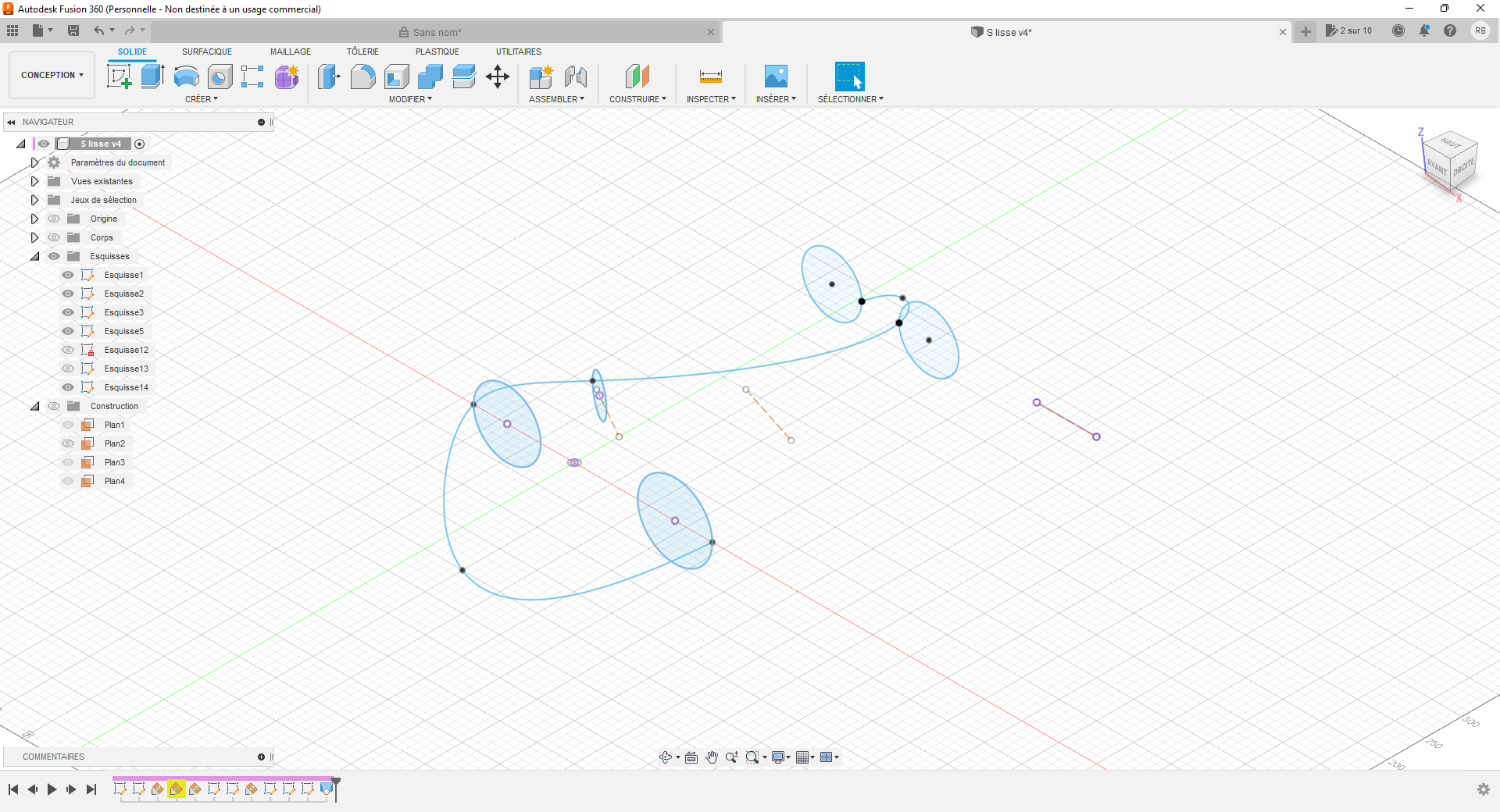Toggle visibility of Plan2
This screenshot has height=812, width=1500.
pyautogui.click(x=68, y=443)
